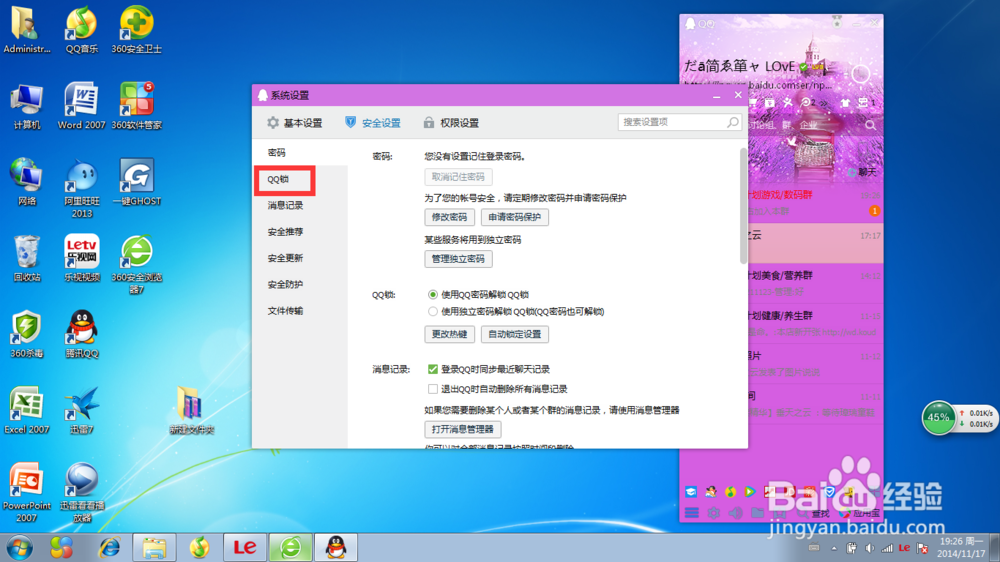The width and height of the screenshot is (1000, 562).
Task: Open the 迅雷7 desktop icon
Action: tap(82, 410)
